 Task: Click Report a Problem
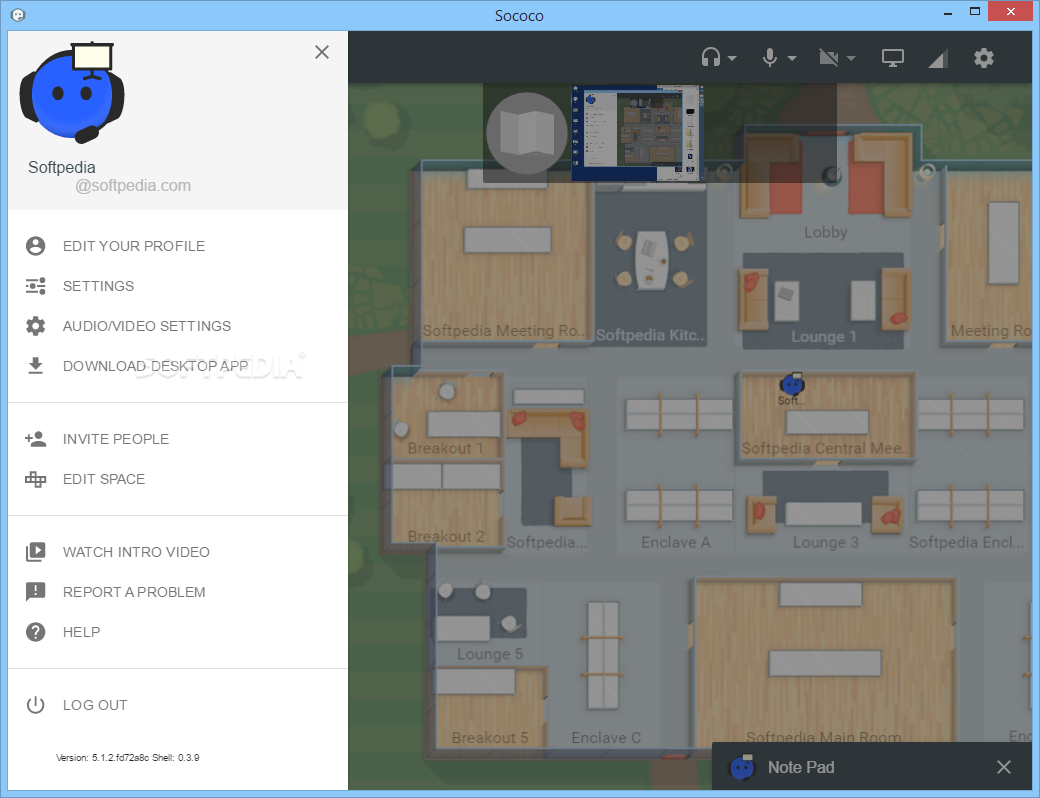click(x=134, y=592)
